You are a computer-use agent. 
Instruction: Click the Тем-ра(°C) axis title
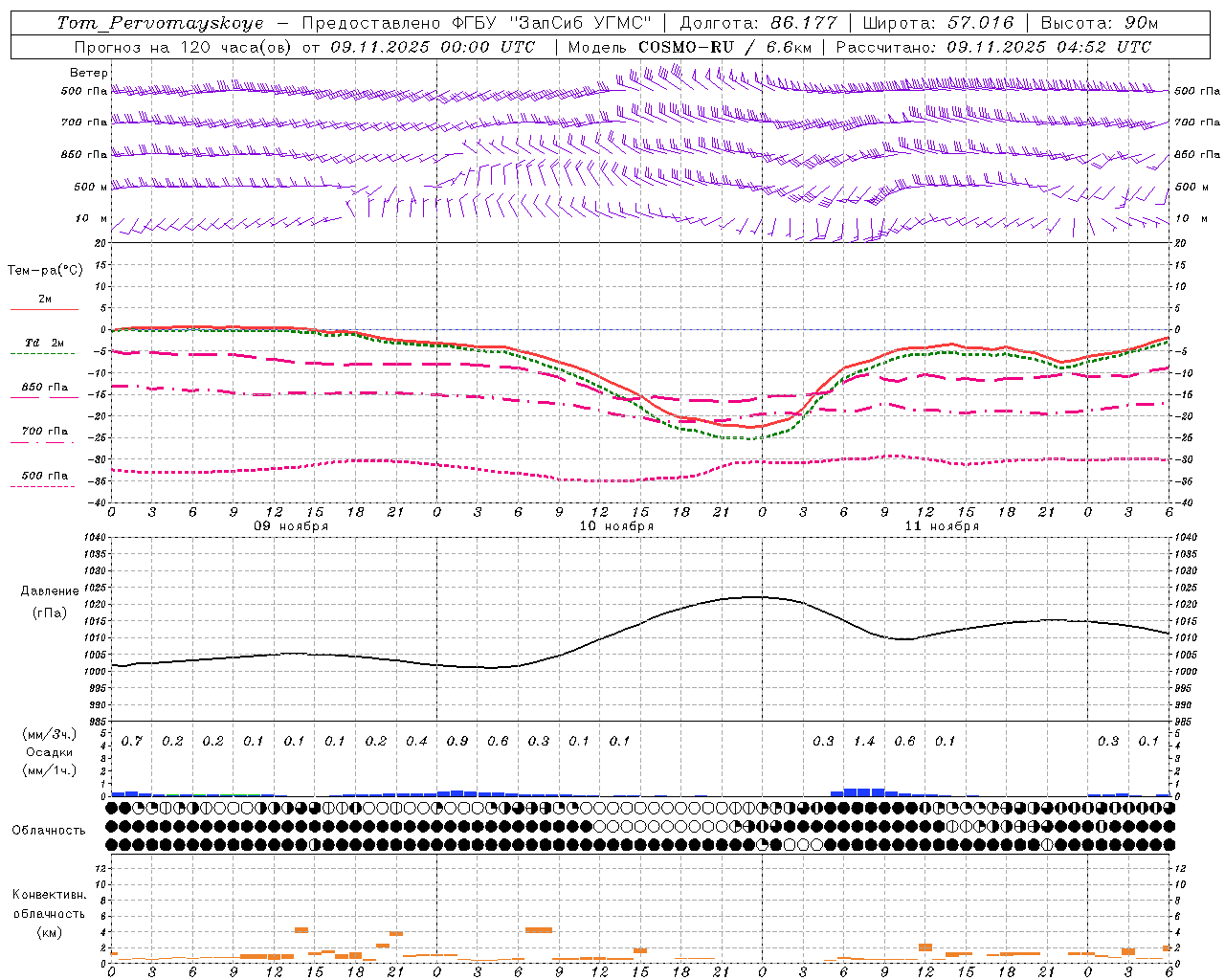pos(45,271)
